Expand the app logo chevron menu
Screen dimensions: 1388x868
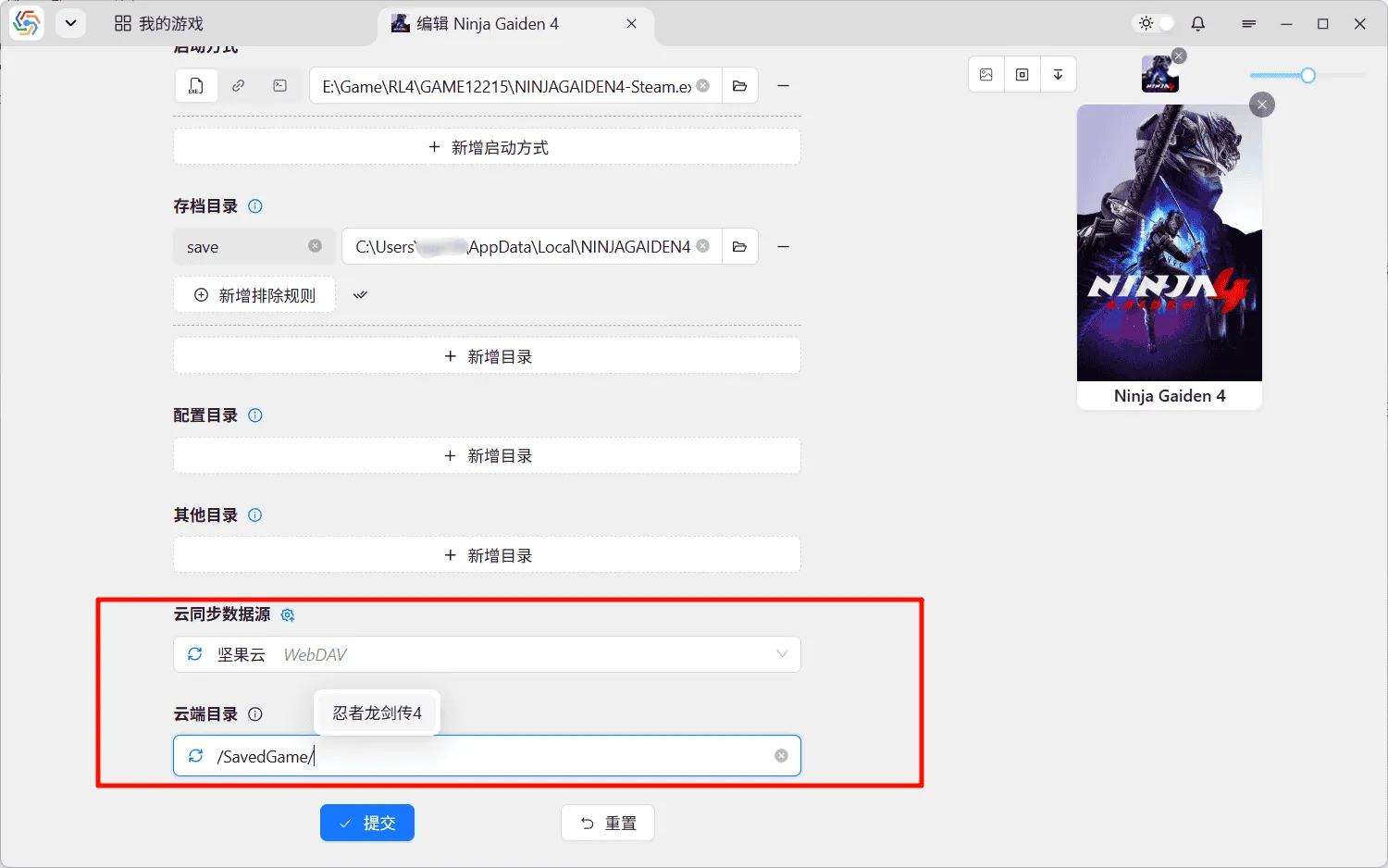(x=70, y=23)
